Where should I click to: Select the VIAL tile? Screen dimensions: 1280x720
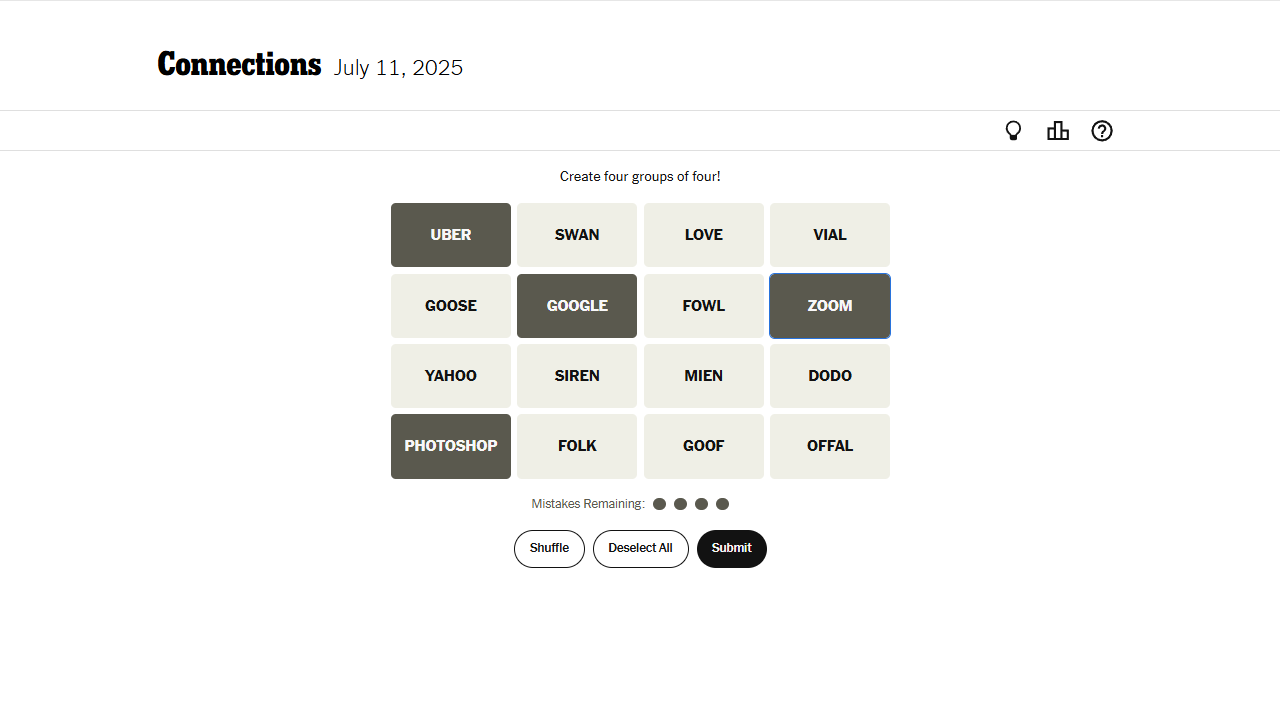coord(830,235)
